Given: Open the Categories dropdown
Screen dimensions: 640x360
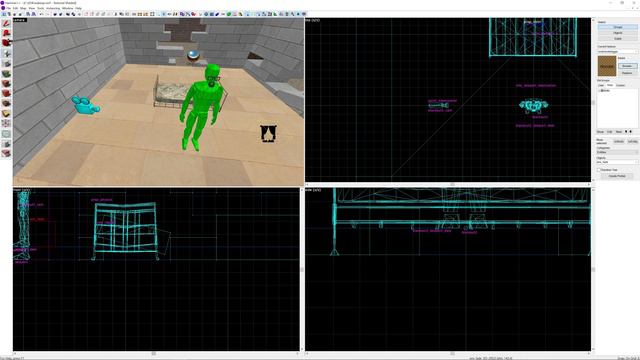Looking at the screenshot, I should pyautogui.click(x=617, y=152).
